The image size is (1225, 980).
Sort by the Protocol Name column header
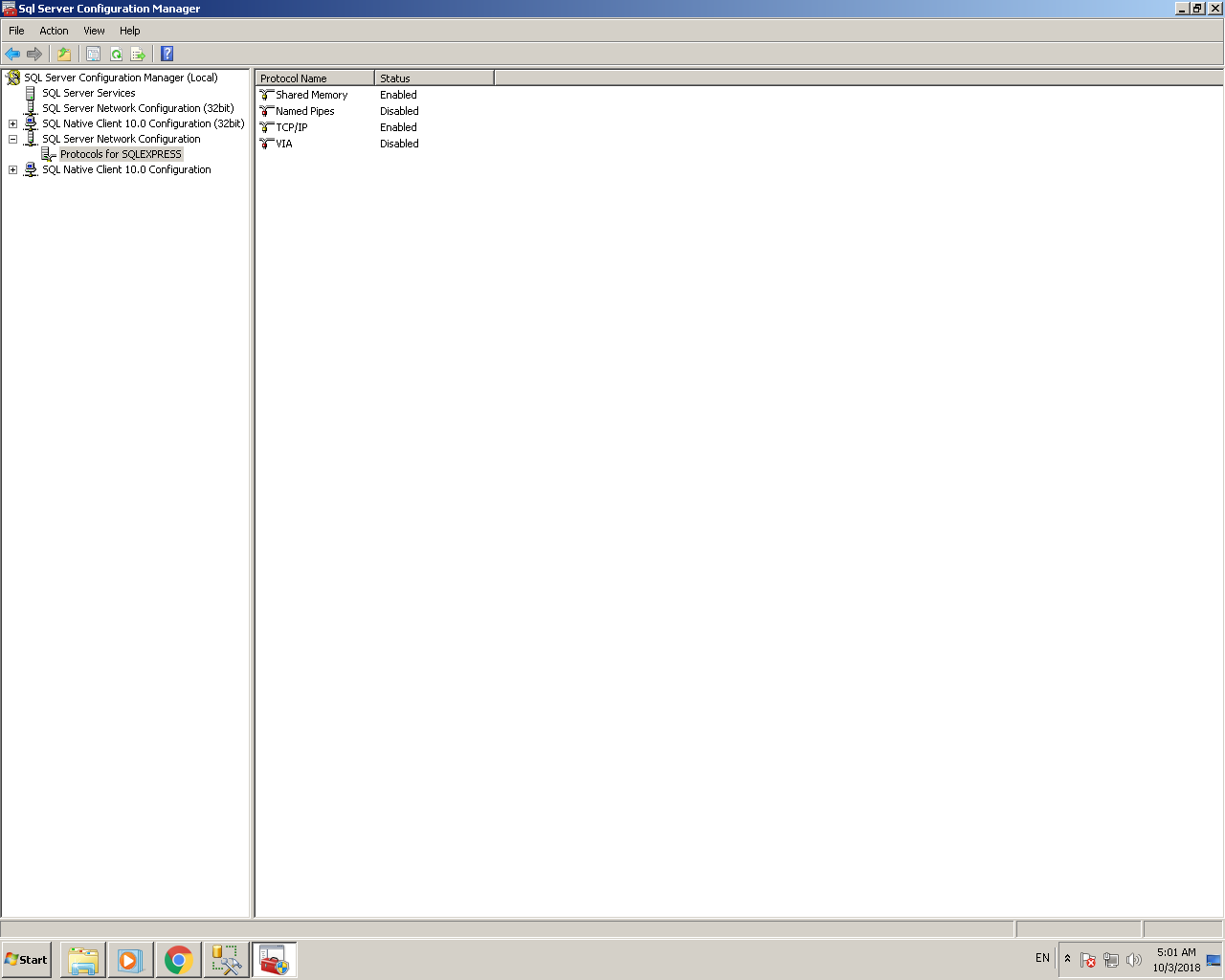coord(315,78)
